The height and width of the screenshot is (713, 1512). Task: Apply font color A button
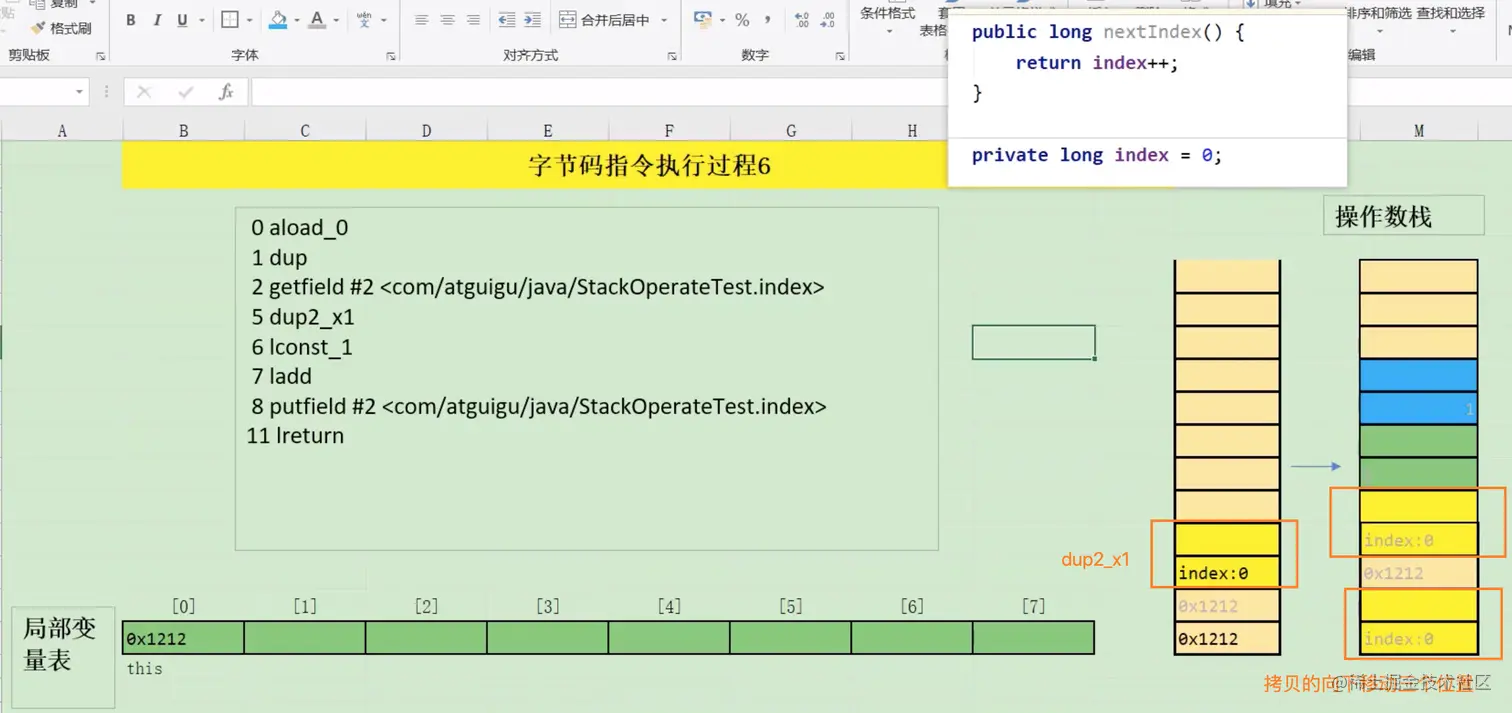point(317,20)
